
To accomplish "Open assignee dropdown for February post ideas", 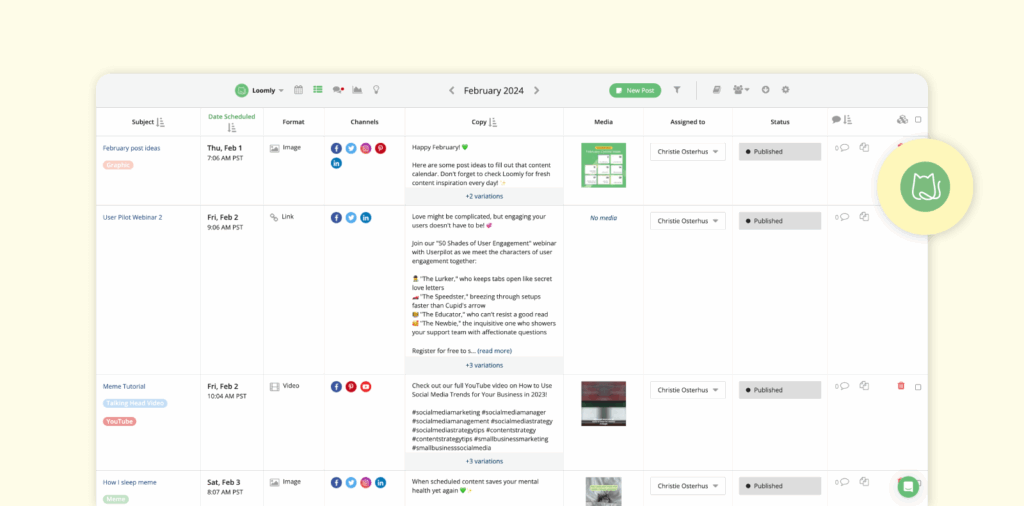I will tap(688, 151).
